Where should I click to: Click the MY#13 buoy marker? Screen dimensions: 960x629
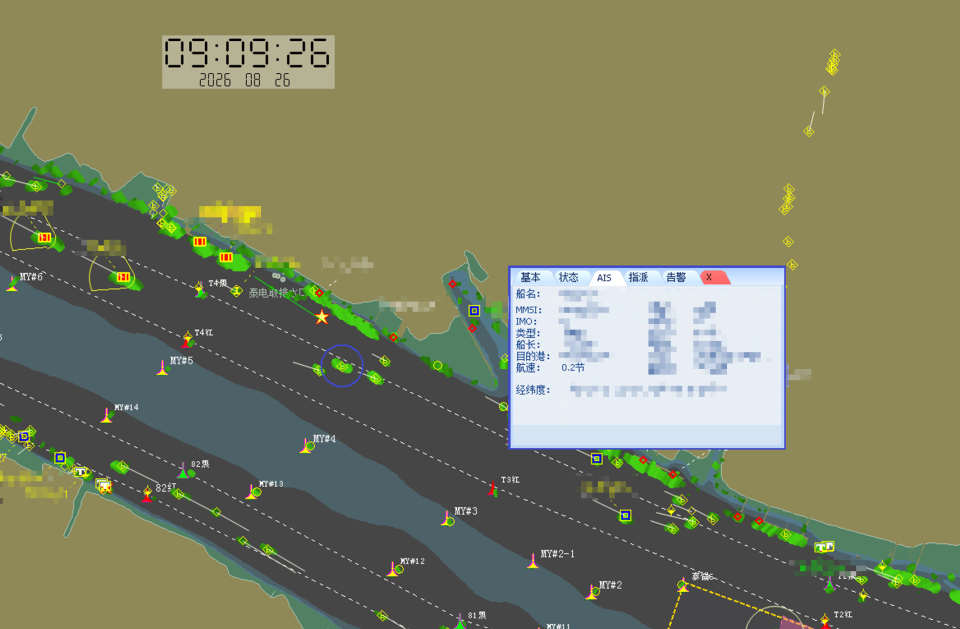(252, 492)
